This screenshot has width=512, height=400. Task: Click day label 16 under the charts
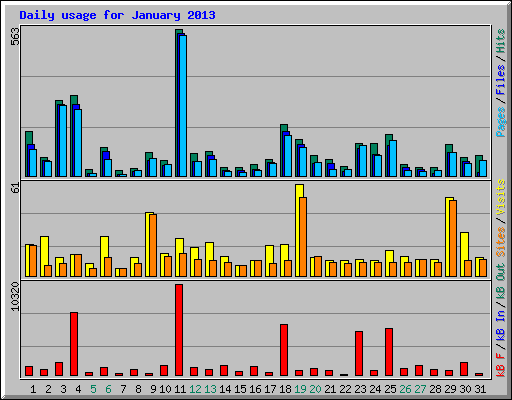pos(255,389)
